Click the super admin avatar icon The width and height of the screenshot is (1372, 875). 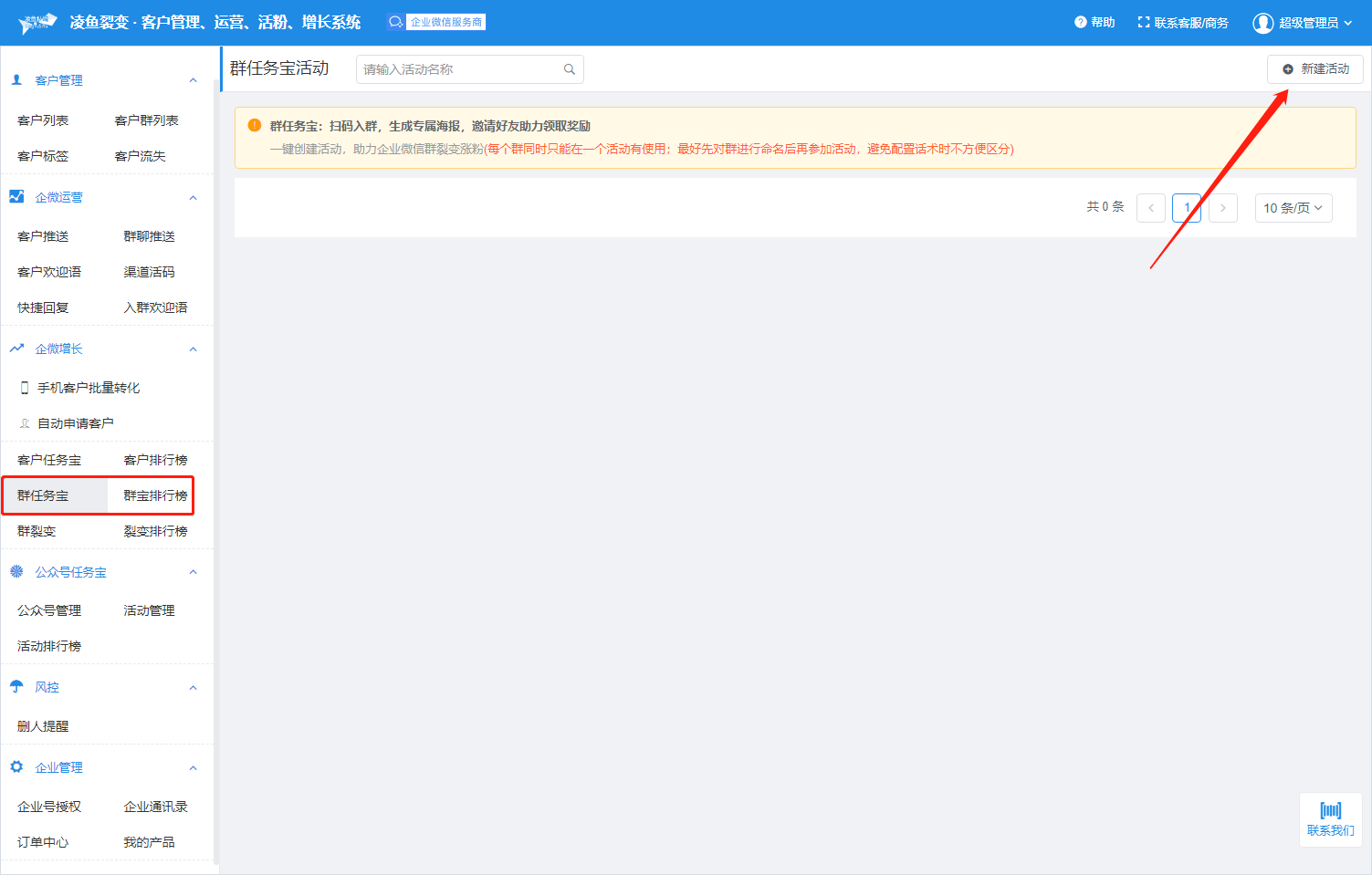click(x=1262, y=23)
